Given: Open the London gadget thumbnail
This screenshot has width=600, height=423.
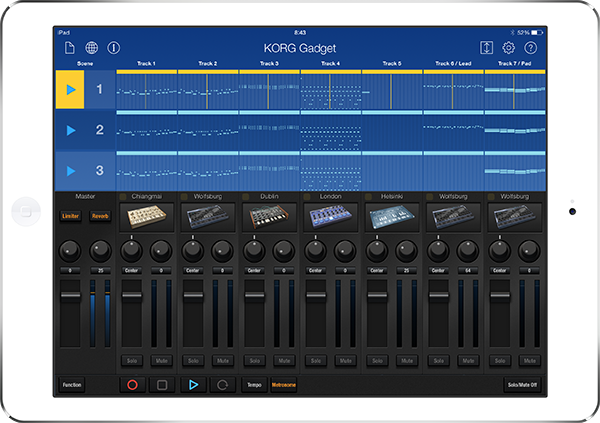Looking at the screenshot, I should (331, 217).
